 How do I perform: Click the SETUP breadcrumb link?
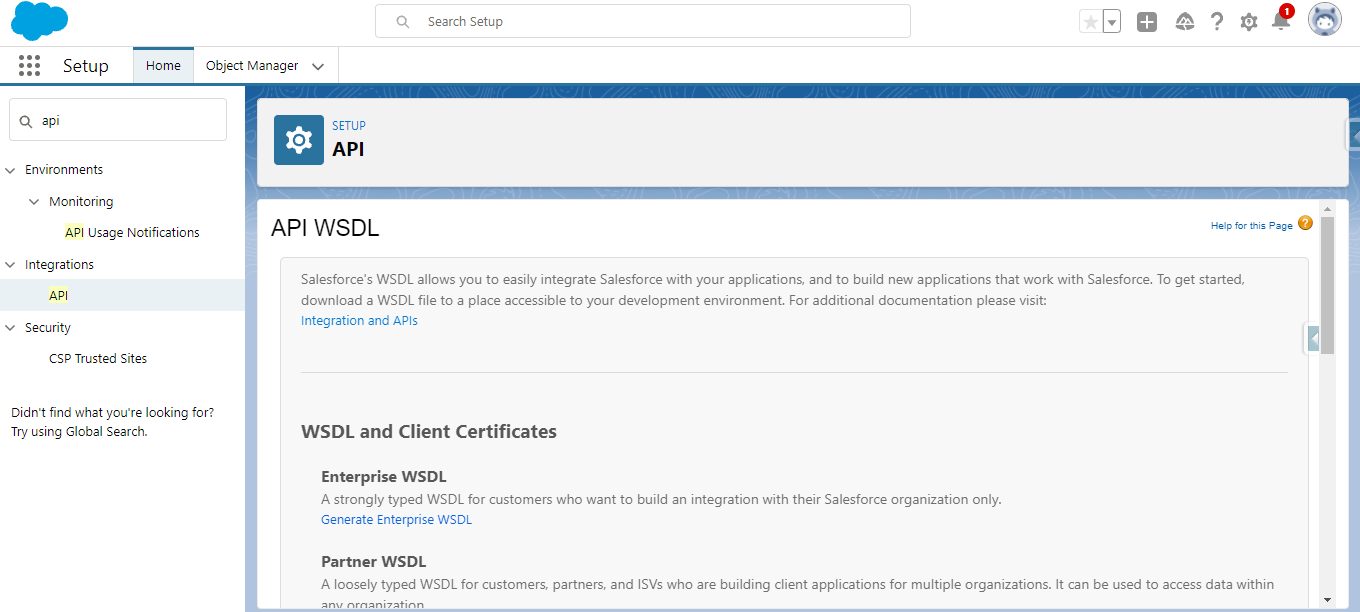tap(349, 126)
